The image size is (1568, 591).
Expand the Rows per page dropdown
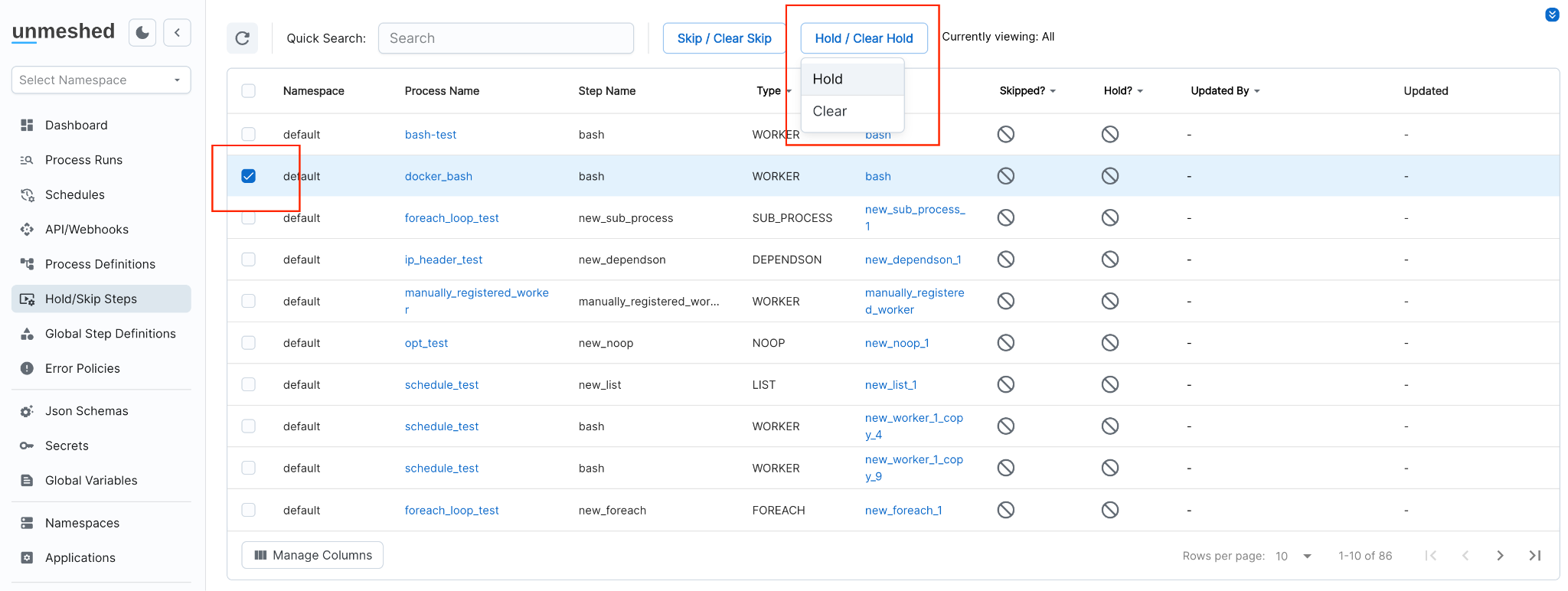pos(1294,556)
